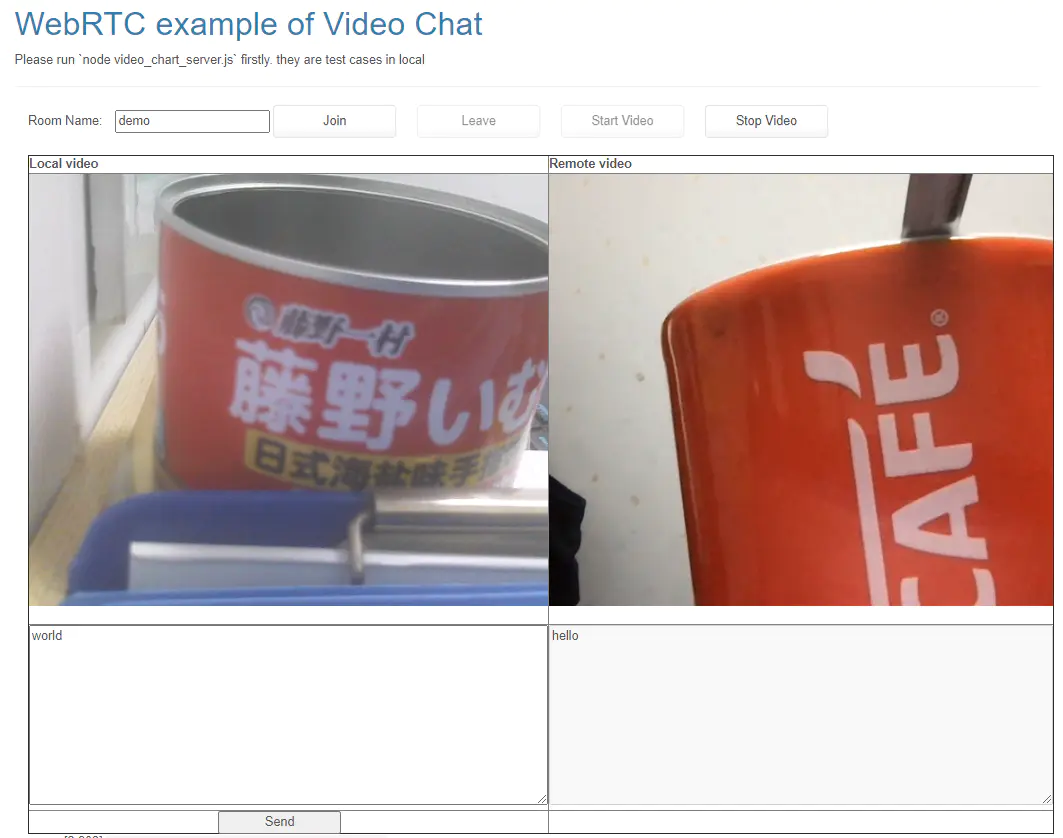This screenshot has width=1063, height=838.
Task: Click the local message textarea containing 'world'
Action: pyautogui.click(x=288, y=715)
